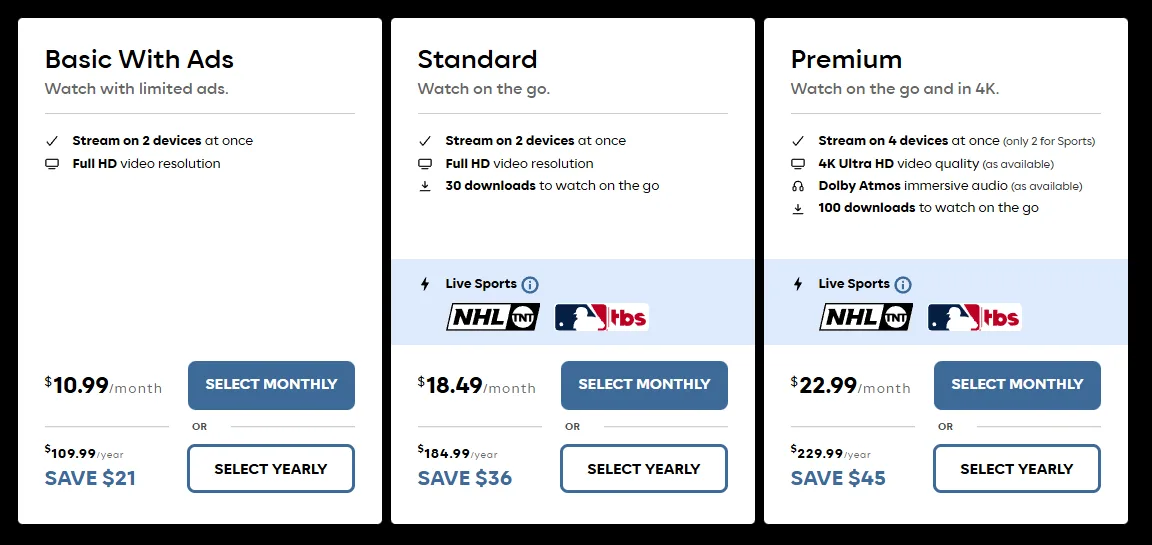Click the Live Sports info icon in Premium plan
The image size is (1152, 545).
(903, 285)
